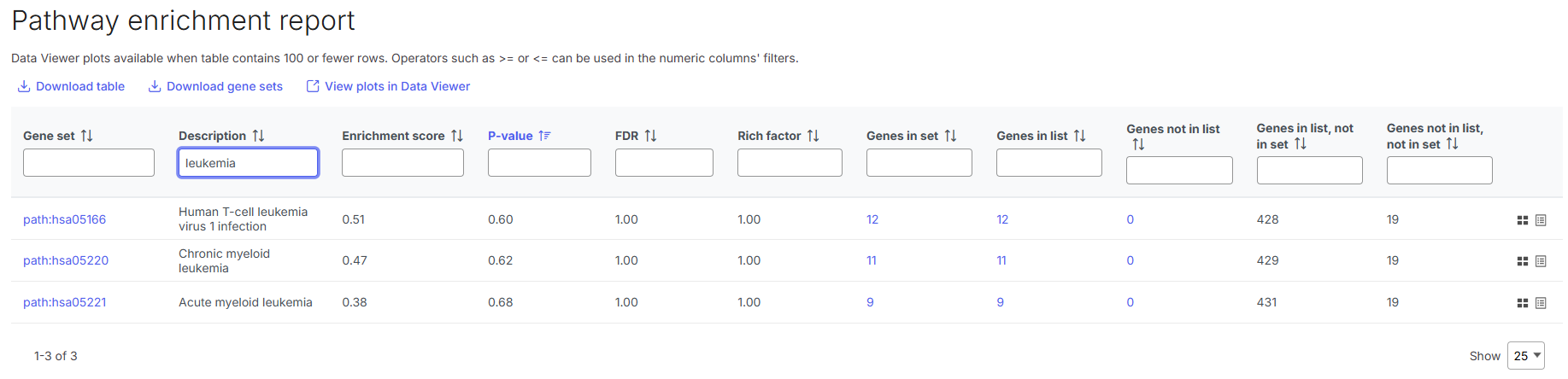This screenshot has width=1568, height=379.
Task: Sort by Genes in set arrows icon
Action: pos(950,136)
